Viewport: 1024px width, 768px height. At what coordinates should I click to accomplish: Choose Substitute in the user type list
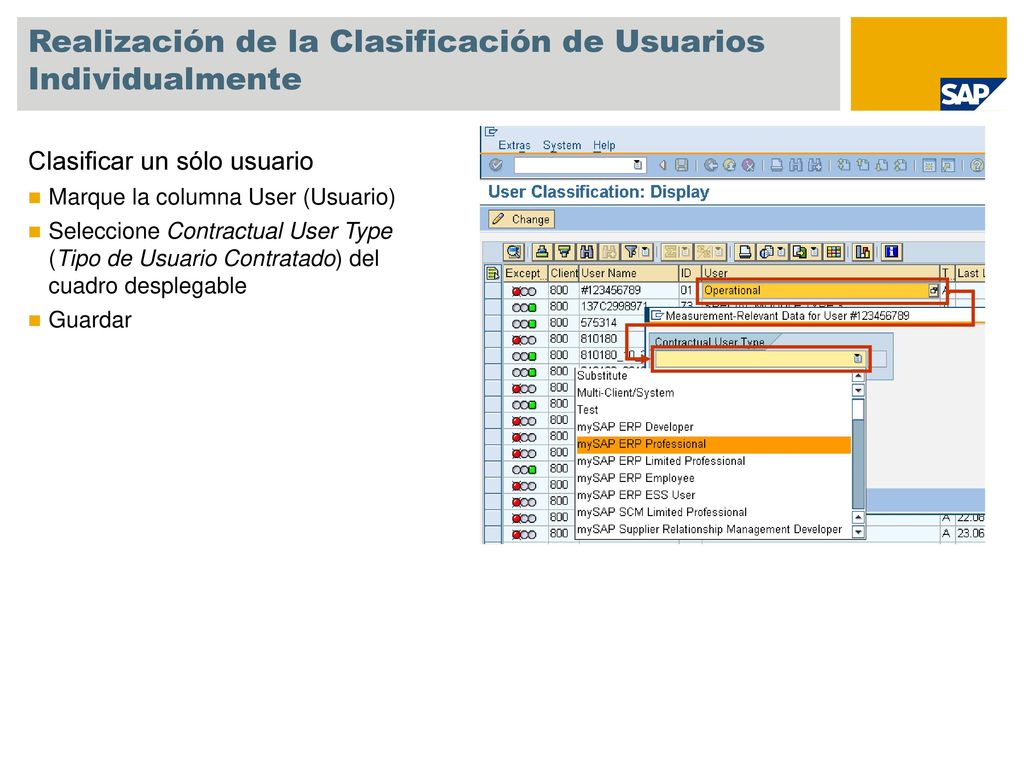coord(714,376)
